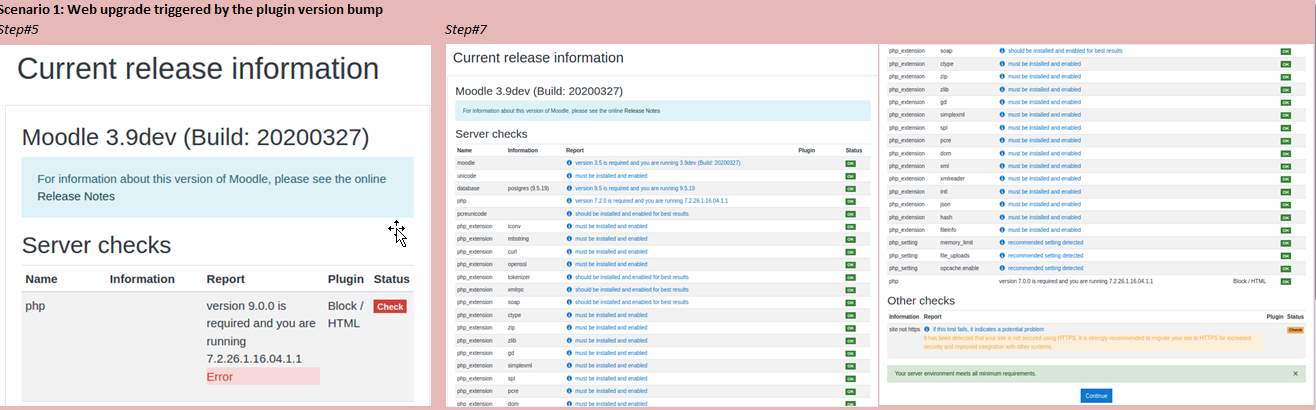The width and height of the screenshot is (1316, 410).
Task: Click the OK badge in the opcache.enable row
Action: pos(1286,268)
